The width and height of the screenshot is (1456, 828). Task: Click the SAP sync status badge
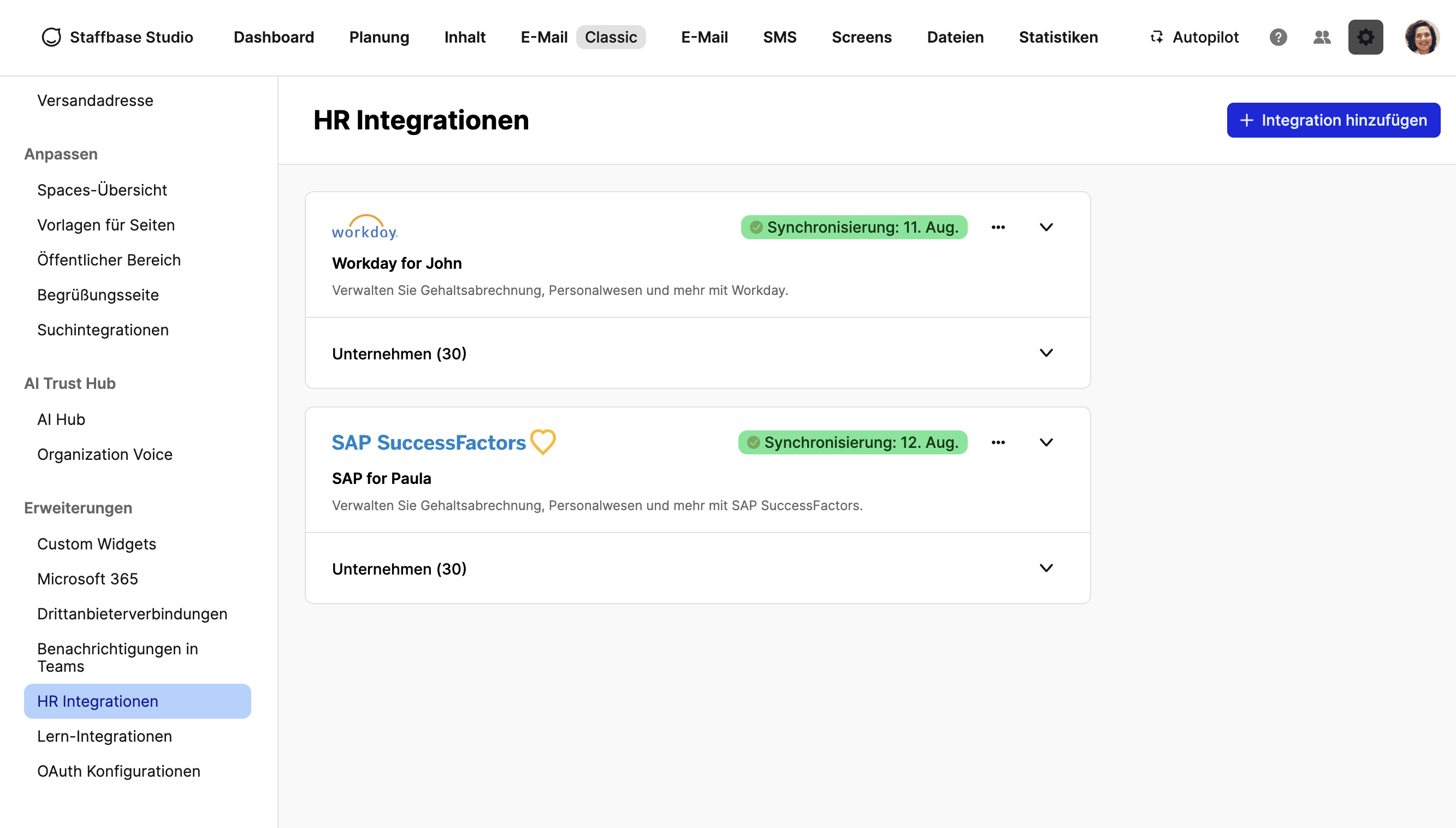(853, 442)
